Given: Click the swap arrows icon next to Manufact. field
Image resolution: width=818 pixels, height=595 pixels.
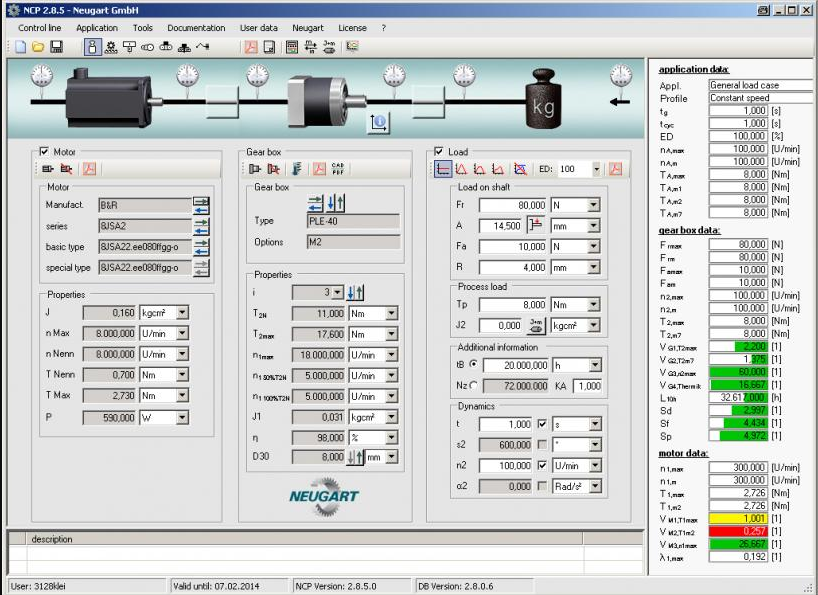Looking at the screenshot, I should coord(201,205).
